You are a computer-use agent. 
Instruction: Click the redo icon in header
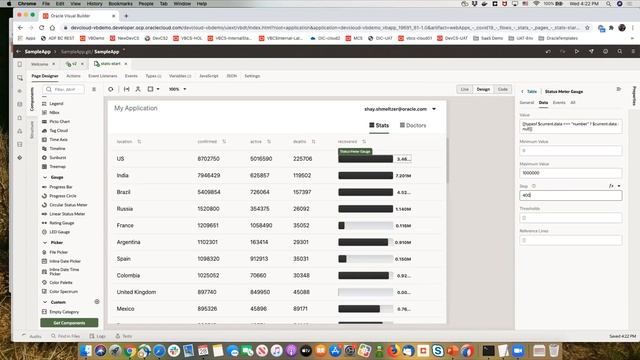pyautogui.click(x=562, y=51)
